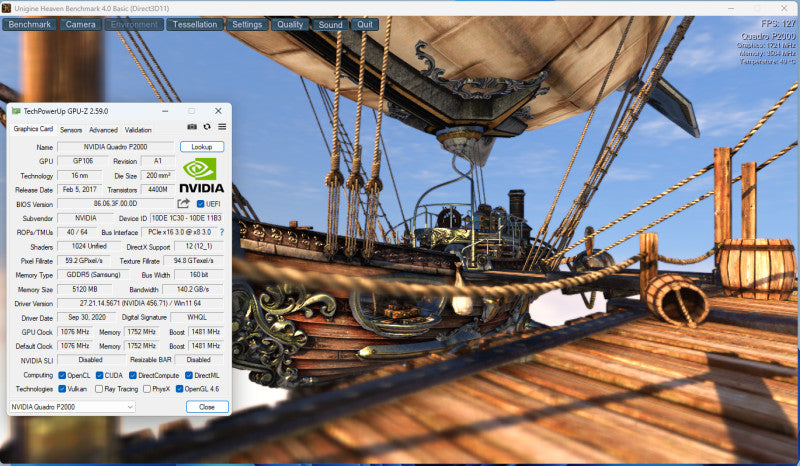
Task: Click the ROPs/TMUs value 40 / 64
Action: (77, 232)
